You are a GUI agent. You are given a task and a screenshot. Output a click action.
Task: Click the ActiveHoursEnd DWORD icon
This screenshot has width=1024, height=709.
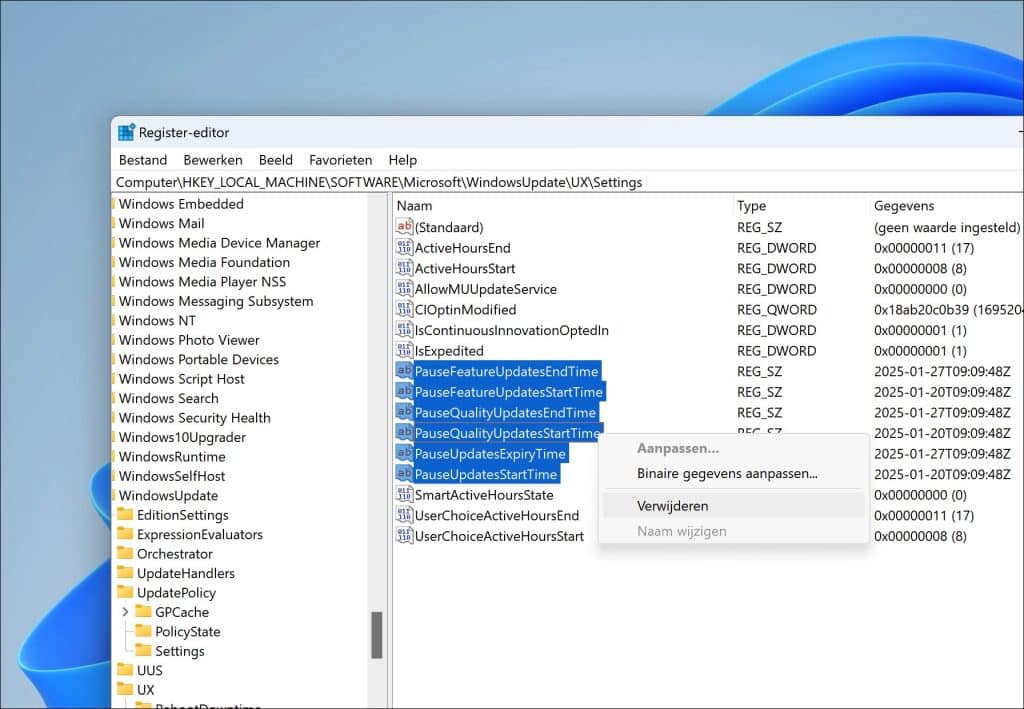(404, 248)
